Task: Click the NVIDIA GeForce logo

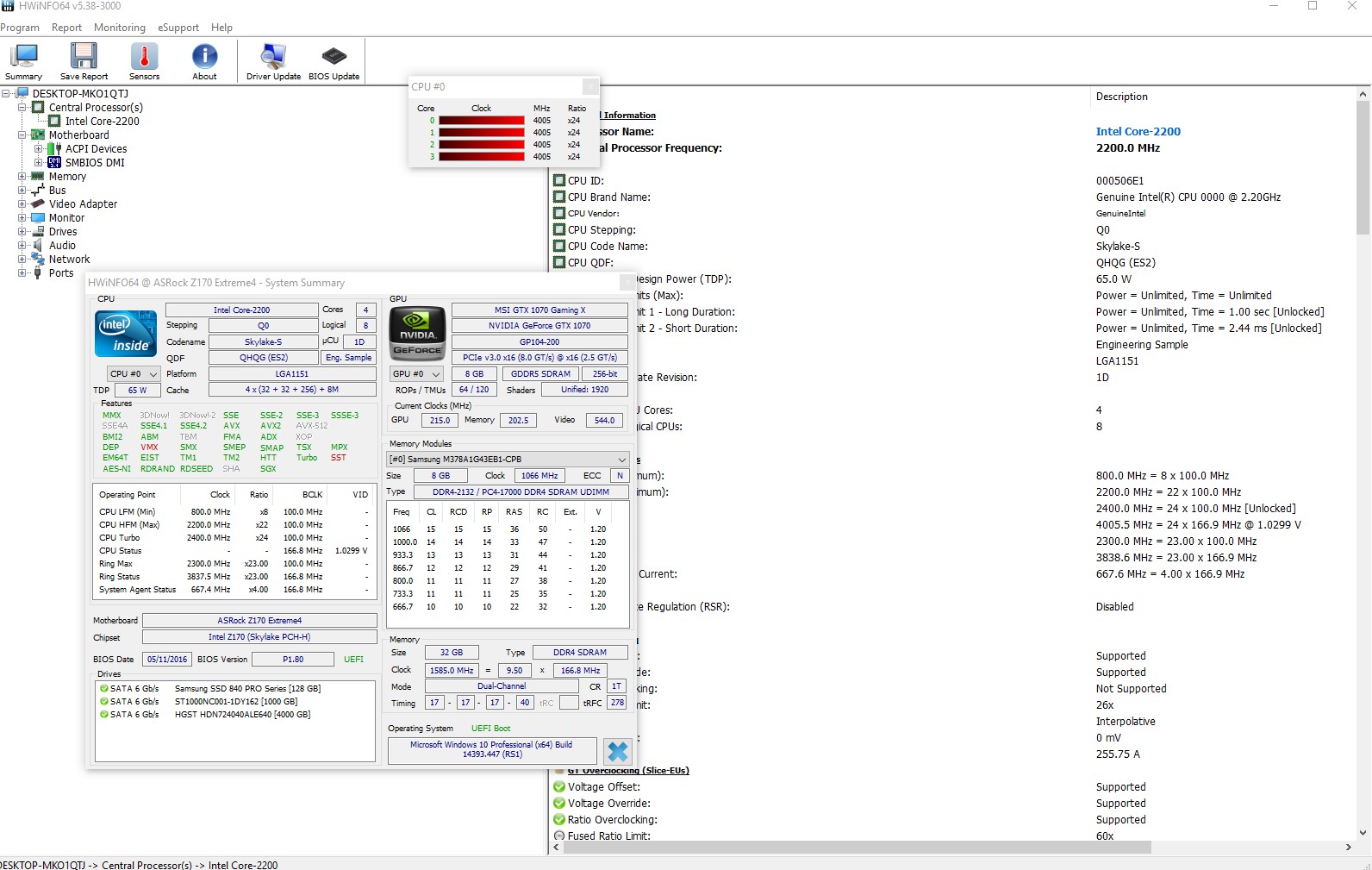Action: 418,333
